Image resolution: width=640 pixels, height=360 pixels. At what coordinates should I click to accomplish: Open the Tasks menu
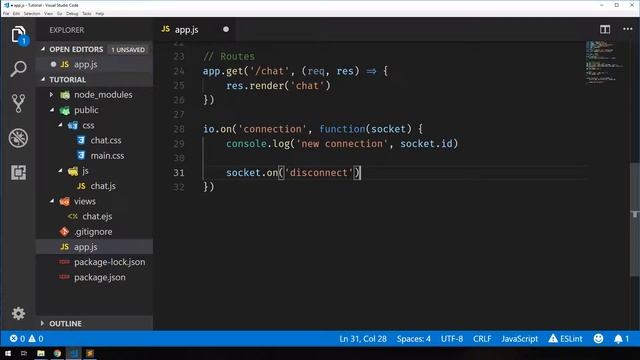[x=87, y=13]
